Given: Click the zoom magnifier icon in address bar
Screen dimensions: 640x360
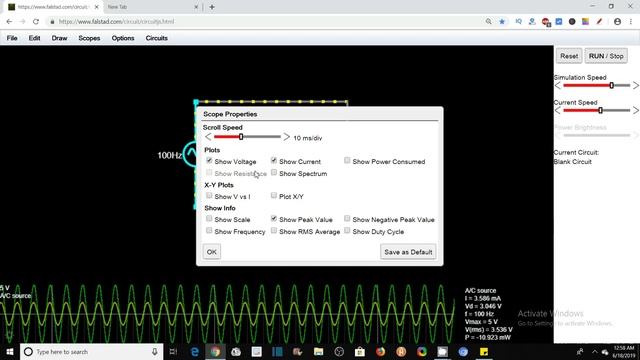Looking at the screenshot, I should click(489, 22).
